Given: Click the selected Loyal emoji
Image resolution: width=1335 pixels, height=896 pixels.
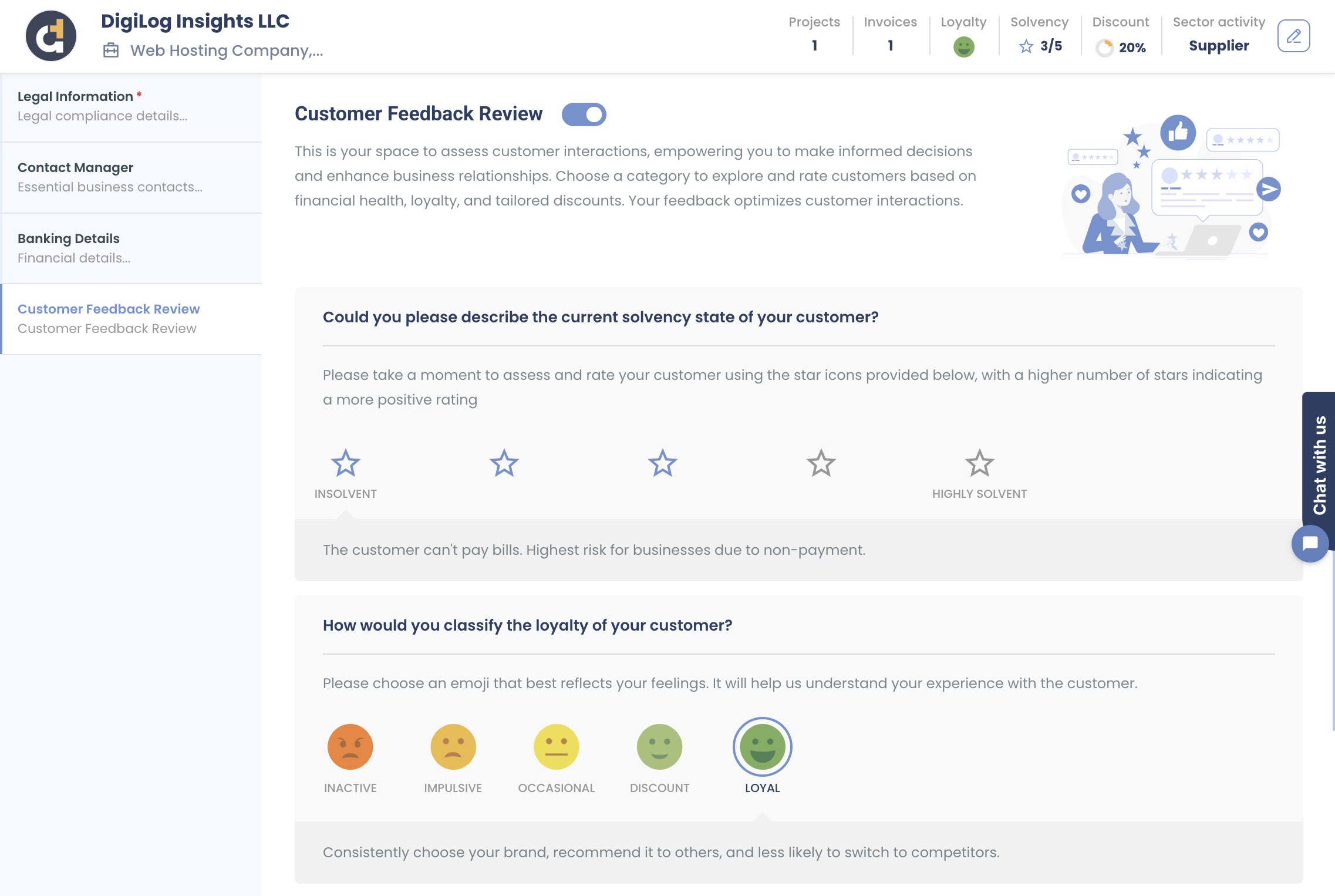Looking at the screenshot, I should click(762, 747).
